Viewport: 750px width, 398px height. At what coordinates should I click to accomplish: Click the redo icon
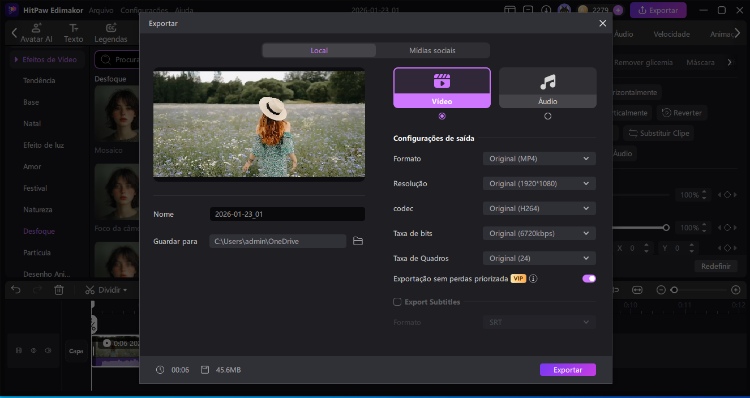(37, 290)
